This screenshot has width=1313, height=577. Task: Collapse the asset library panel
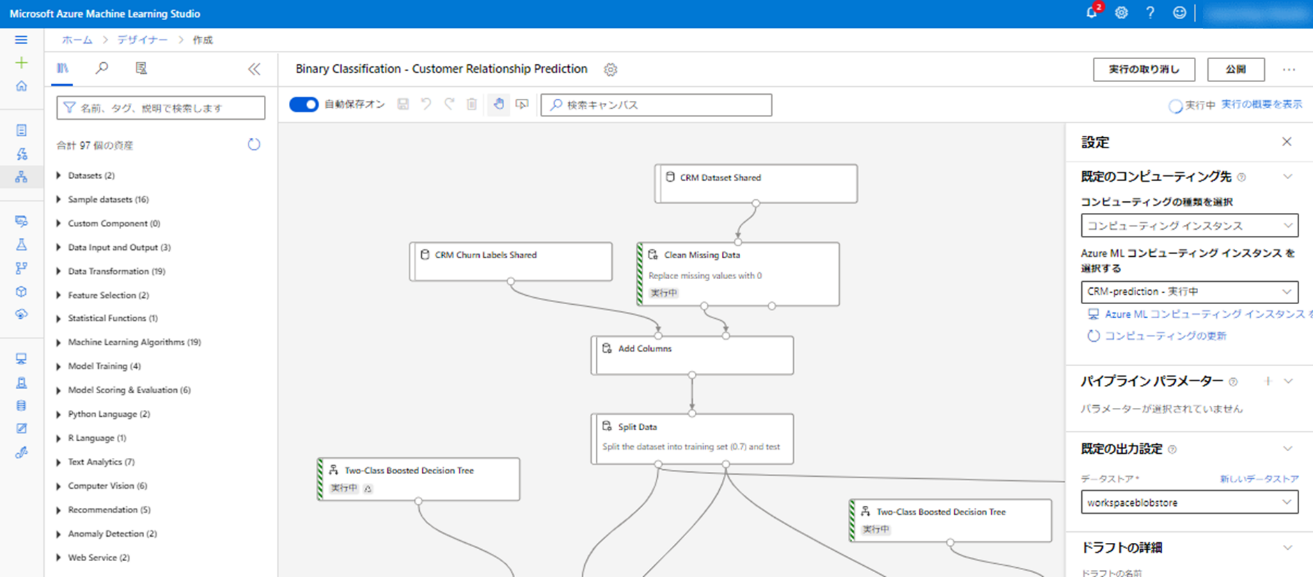pyautogui.click(x=254, y=69)
